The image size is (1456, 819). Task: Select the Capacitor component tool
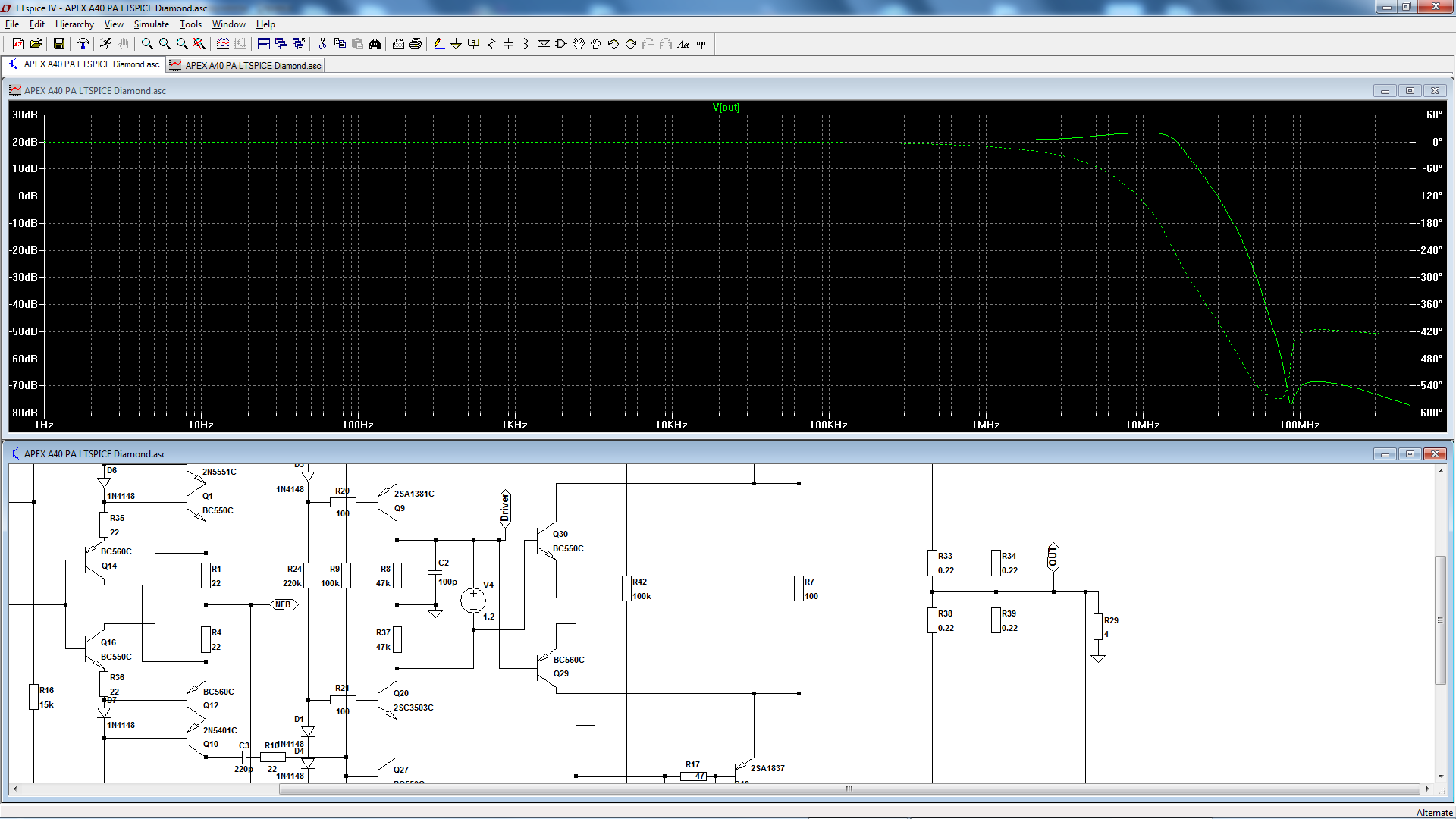(x=508, y=44)
